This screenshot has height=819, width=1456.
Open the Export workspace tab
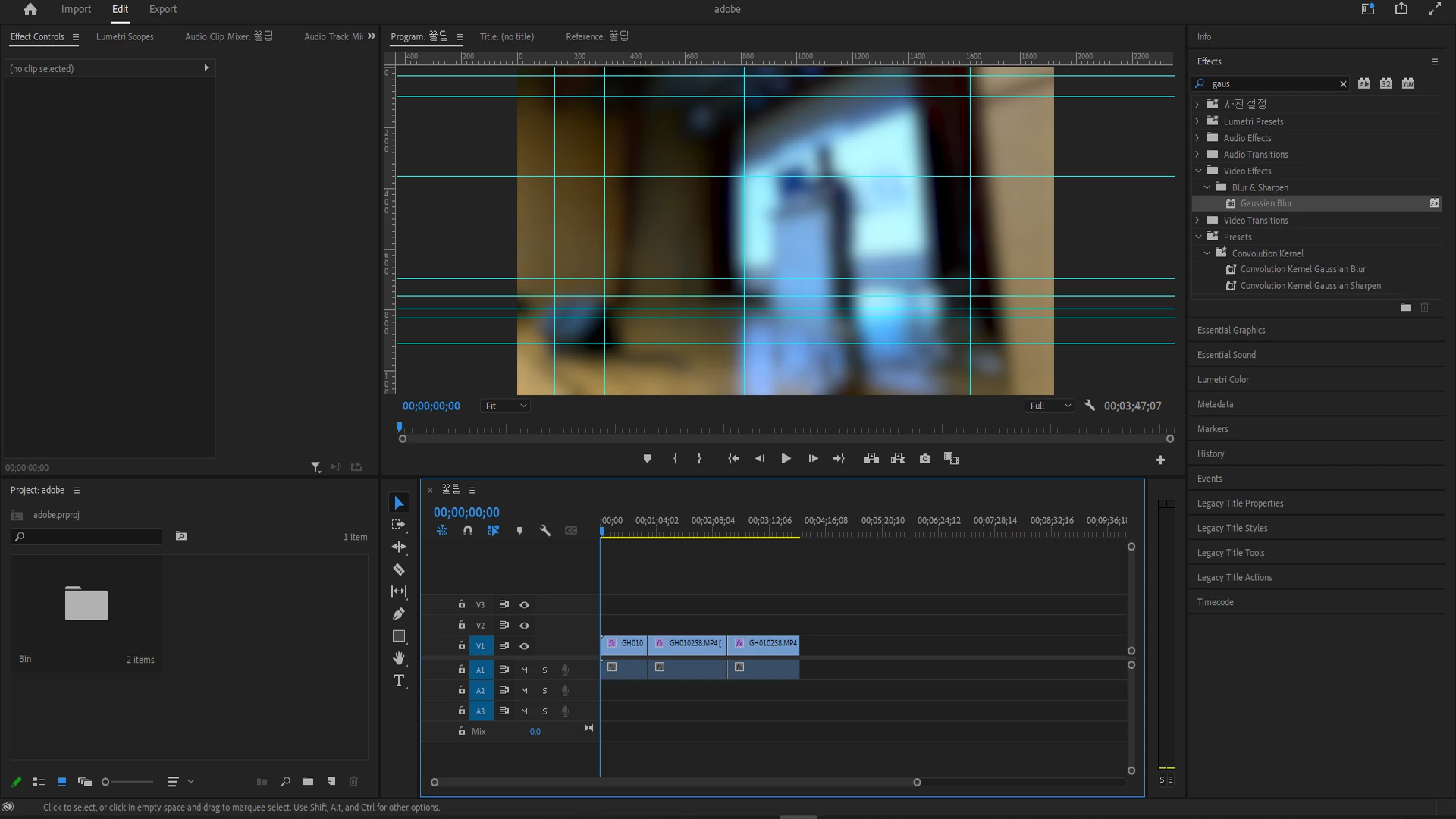pos(163,9)
